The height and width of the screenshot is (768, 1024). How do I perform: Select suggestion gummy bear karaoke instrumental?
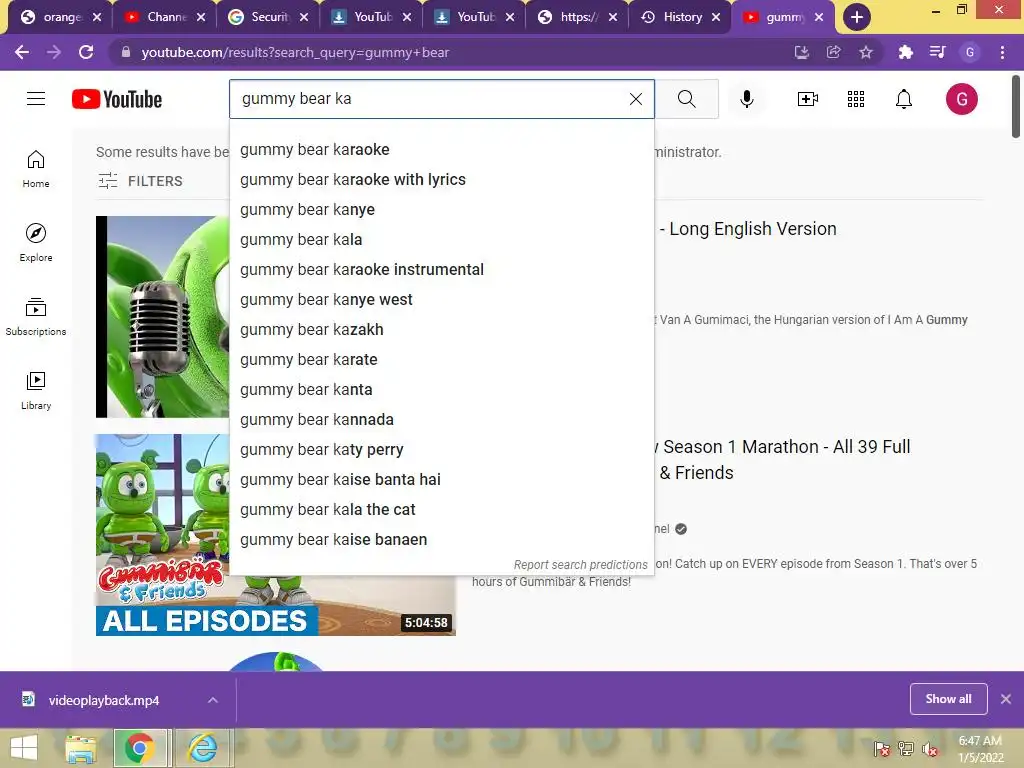click(x=441, y=270)
